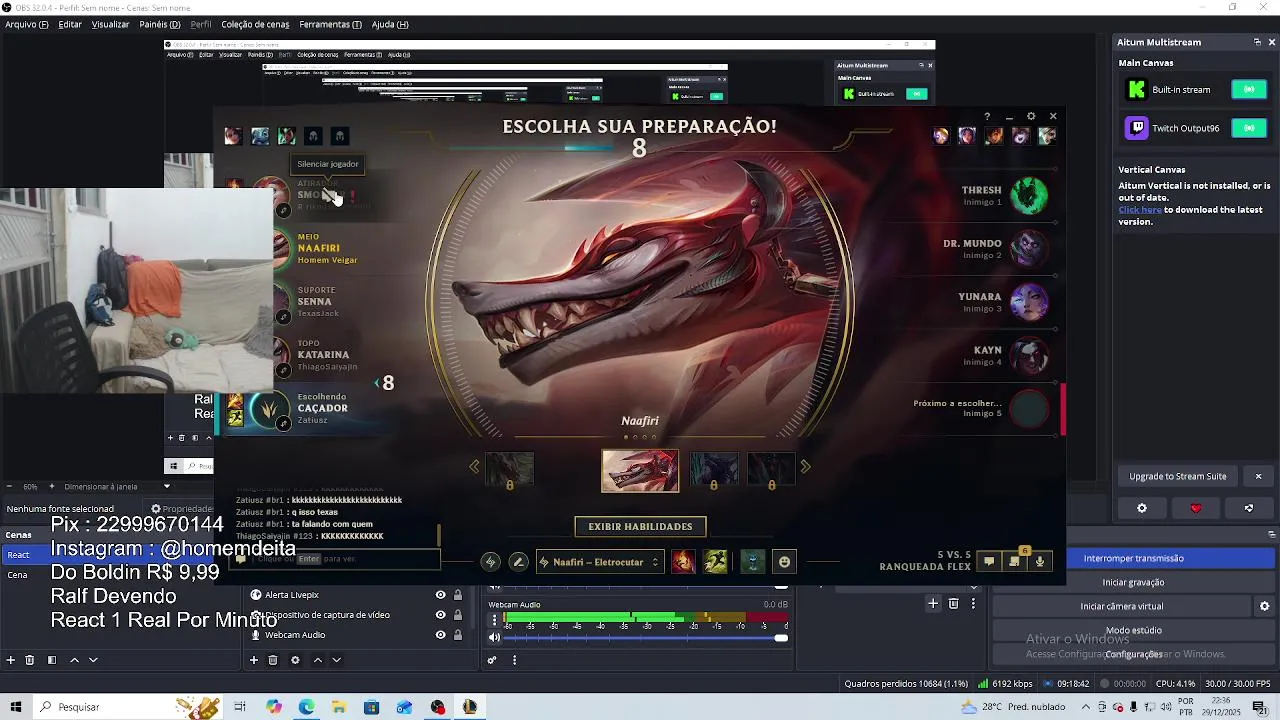
Task: Click the League chat input field
Action: point(337,559)
